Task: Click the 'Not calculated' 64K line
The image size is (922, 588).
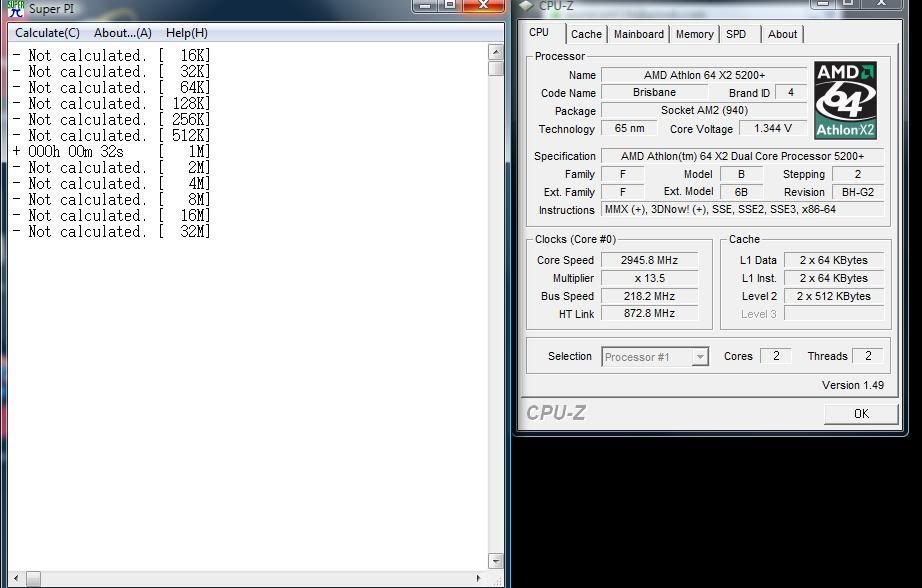Action: pos(111,88)
